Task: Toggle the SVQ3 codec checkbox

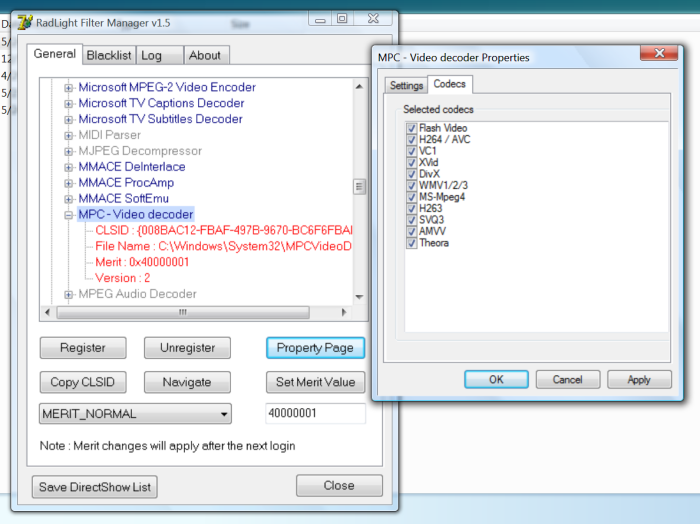Action: tap(411, 220)
